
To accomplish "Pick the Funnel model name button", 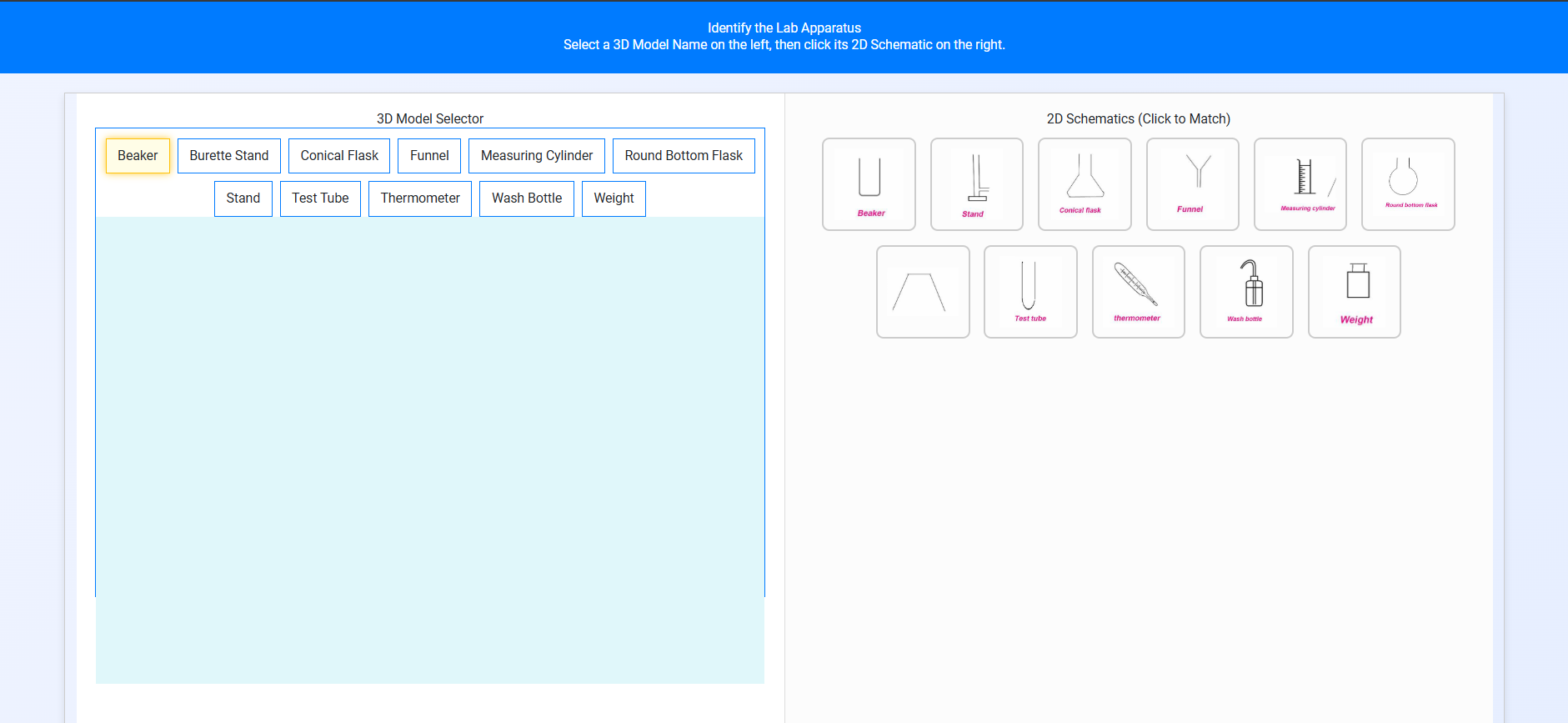I will tap(429, 156).
